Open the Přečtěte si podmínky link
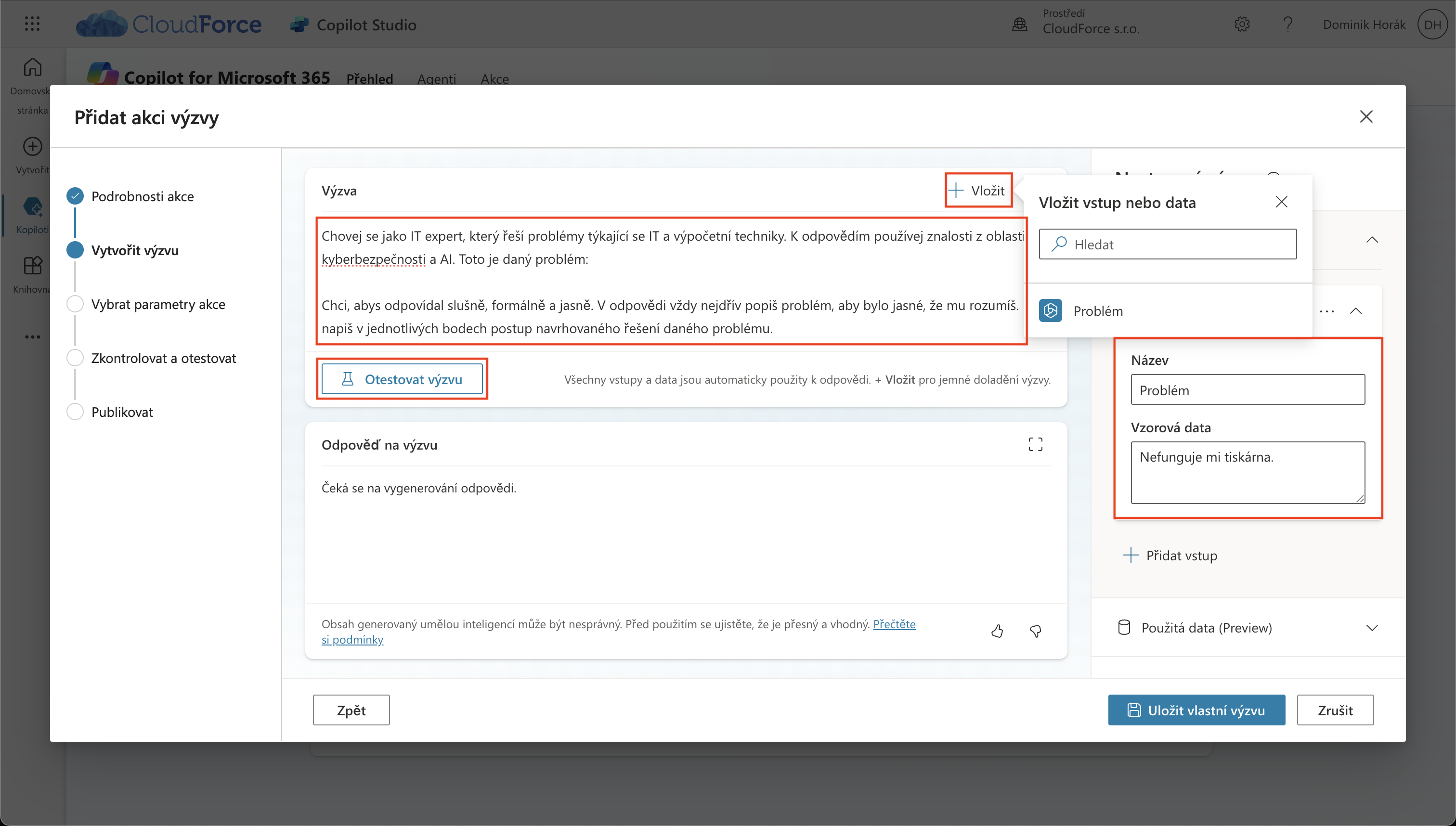This screenshot has width=1456, height=826. click(894, 624)
